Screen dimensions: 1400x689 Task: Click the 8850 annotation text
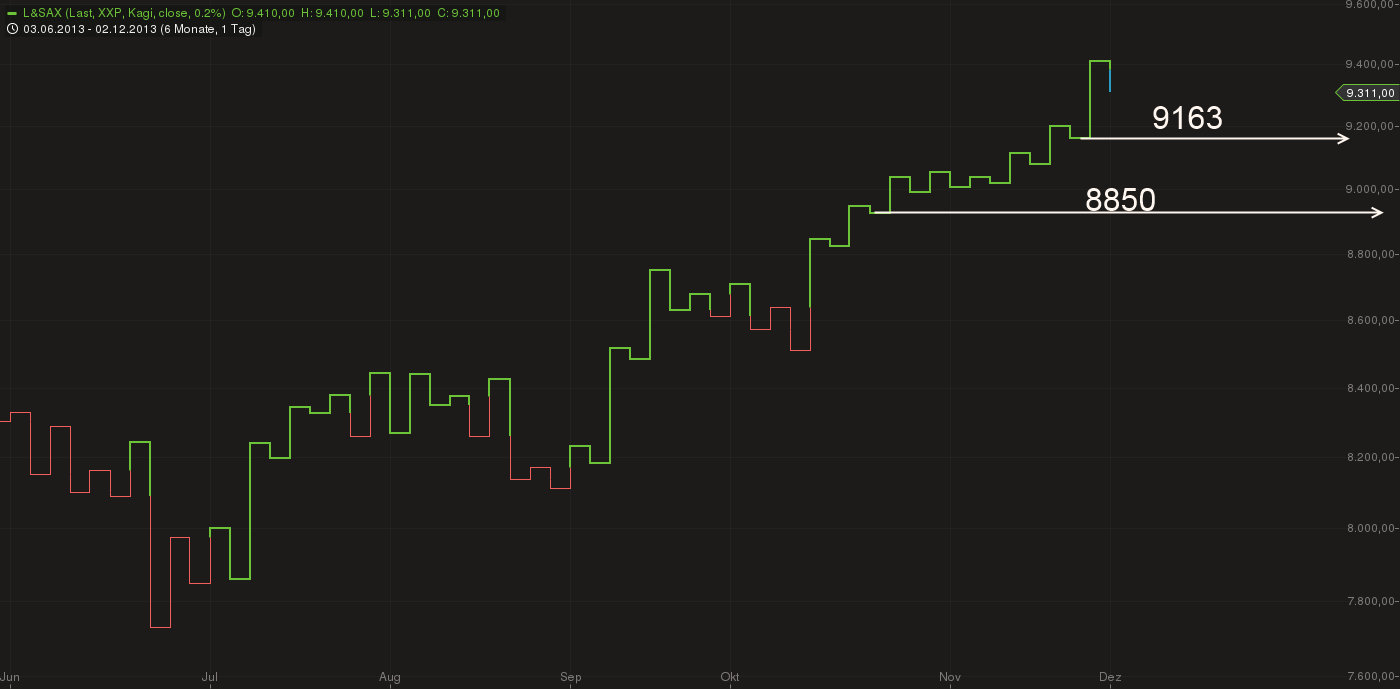coord(1120,199)
